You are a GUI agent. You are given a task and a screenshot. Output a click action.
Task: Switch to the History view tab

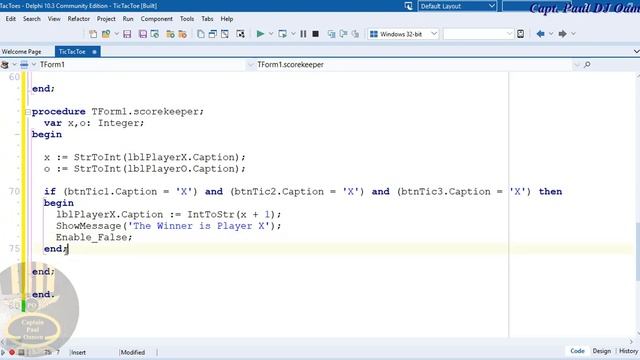pyautogui.click(x=628, y=351)
